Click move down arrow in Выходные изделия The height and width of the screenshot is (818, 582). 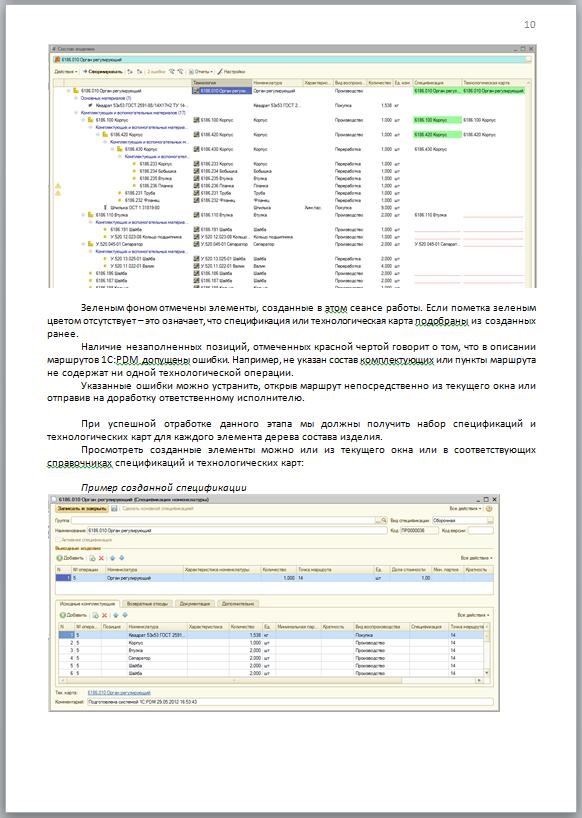(x=121, y=558)
